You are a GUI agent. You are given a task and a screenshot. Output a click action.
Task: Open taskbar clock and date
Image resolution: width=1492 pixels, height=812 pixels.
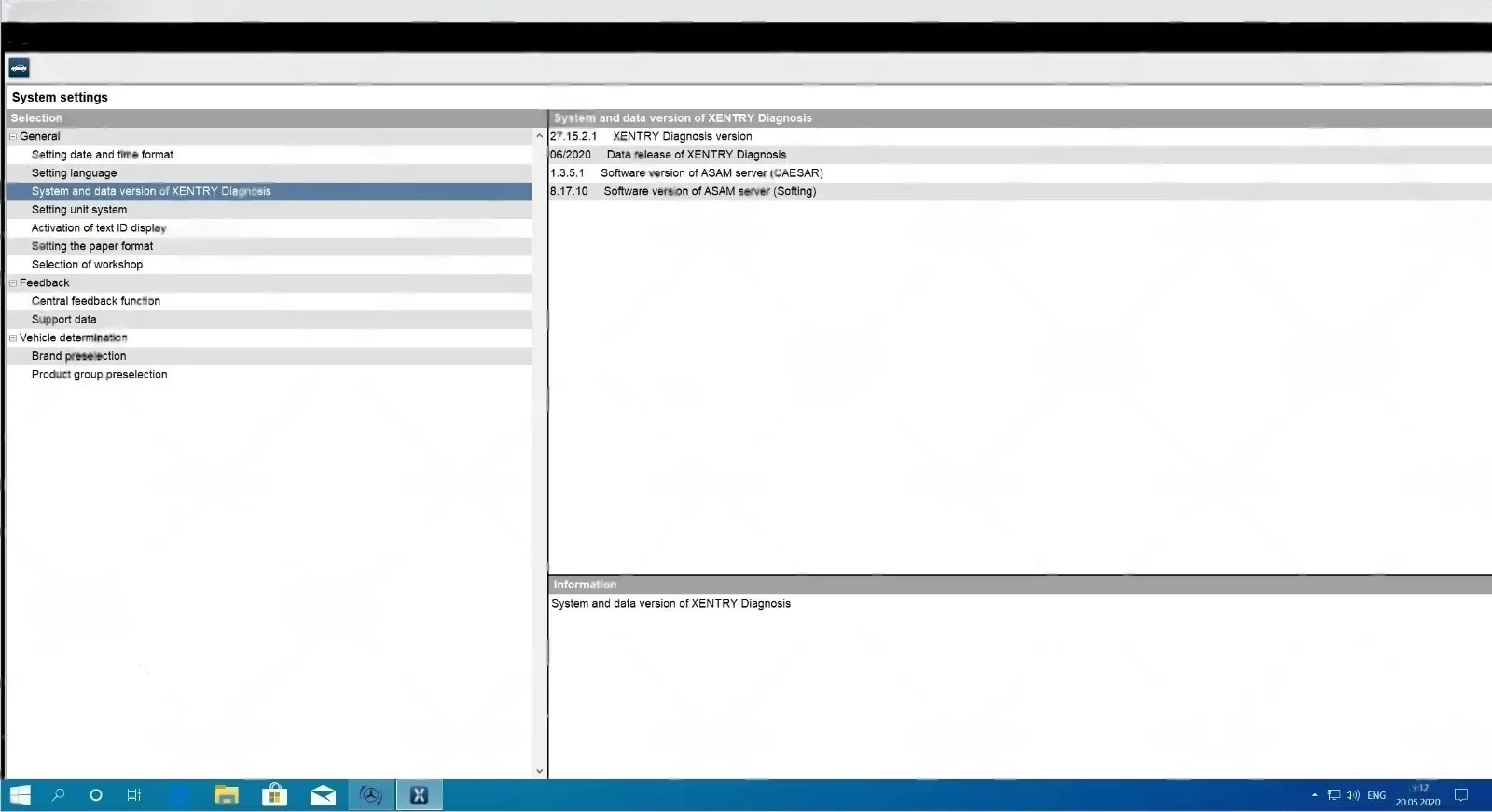[x=1417, y=795]
